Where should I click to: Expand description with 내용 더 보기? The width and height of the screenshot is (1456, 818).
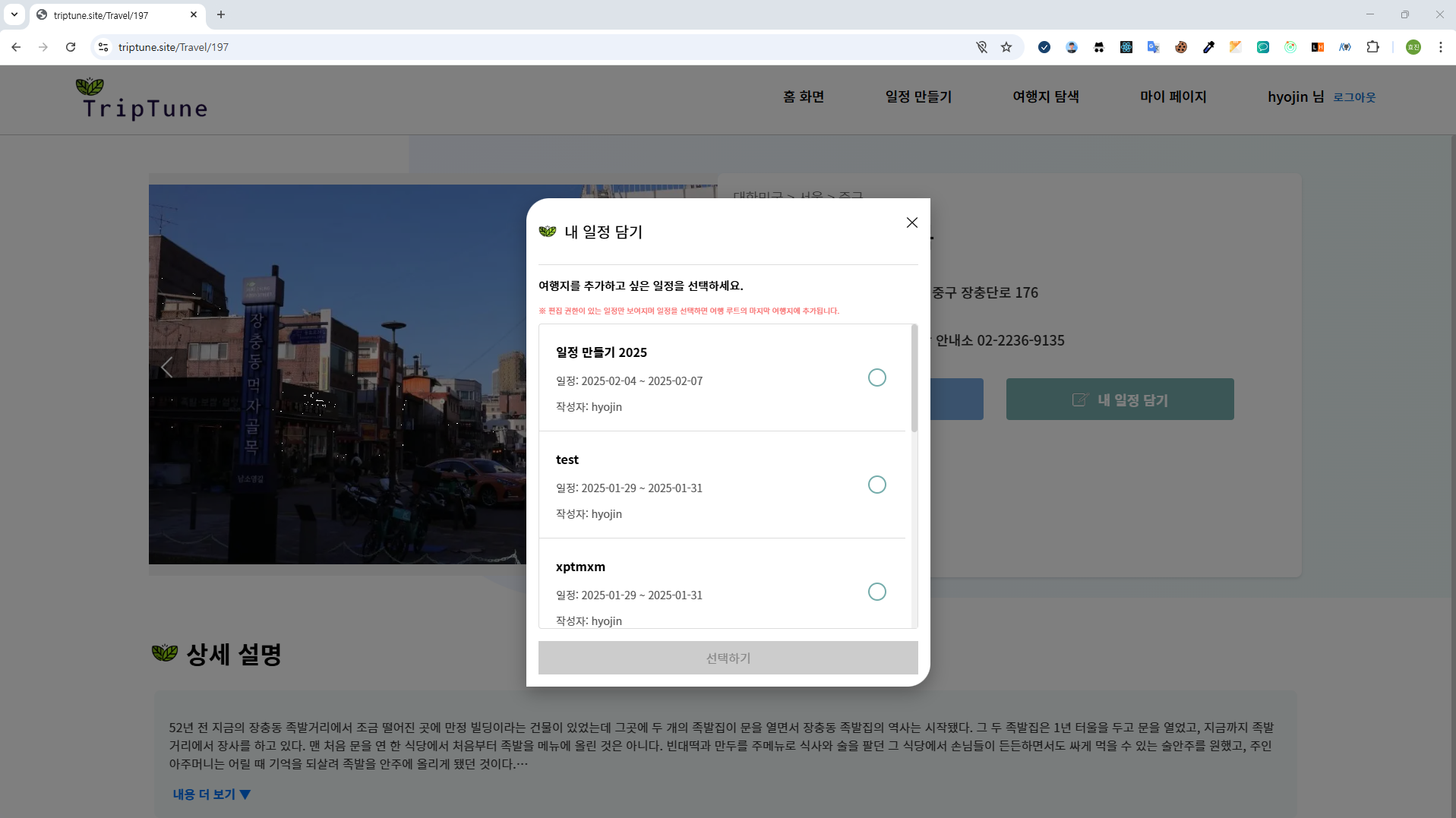(211, 794)
